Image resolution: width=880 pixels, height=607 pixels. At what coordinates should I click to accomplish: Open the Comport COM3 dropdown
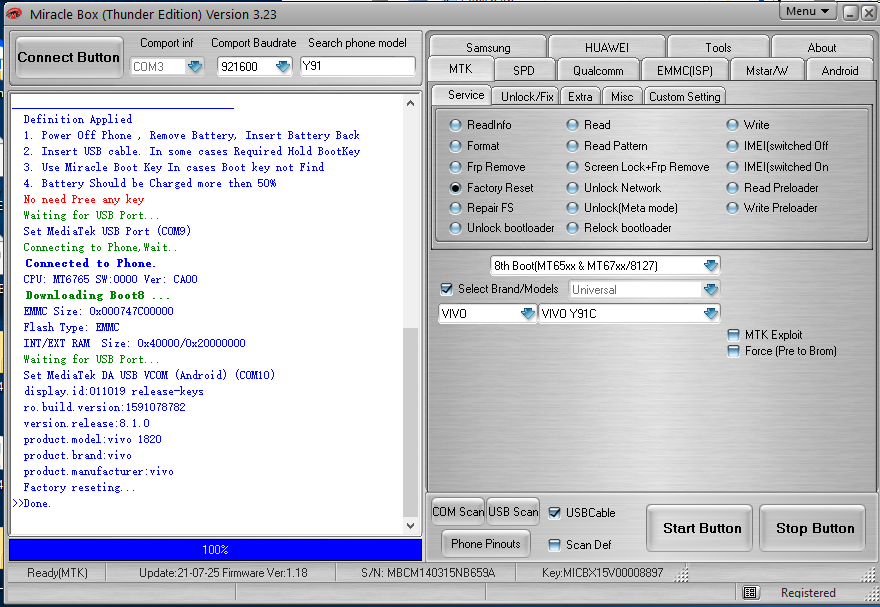coord(195,67)
